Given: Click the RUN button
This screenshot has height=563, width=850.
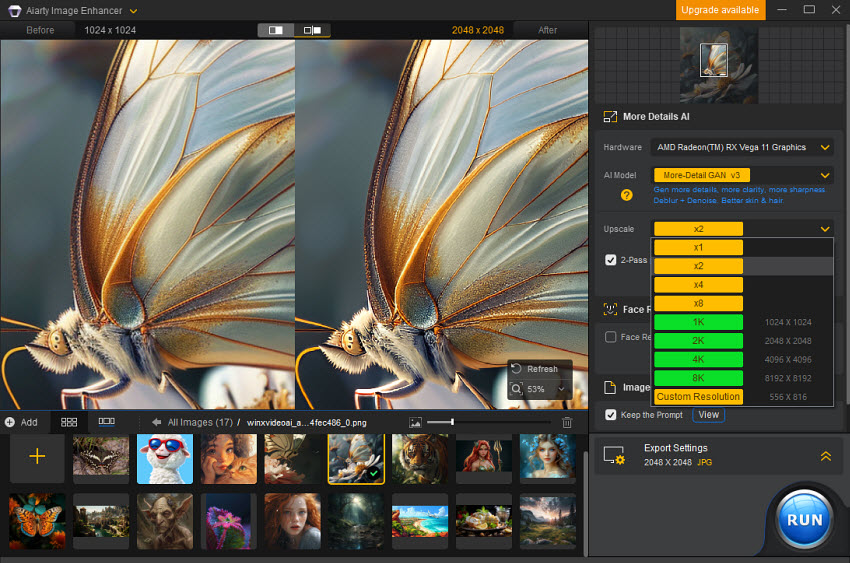Looking at the screenshot, I should [805, 520].
